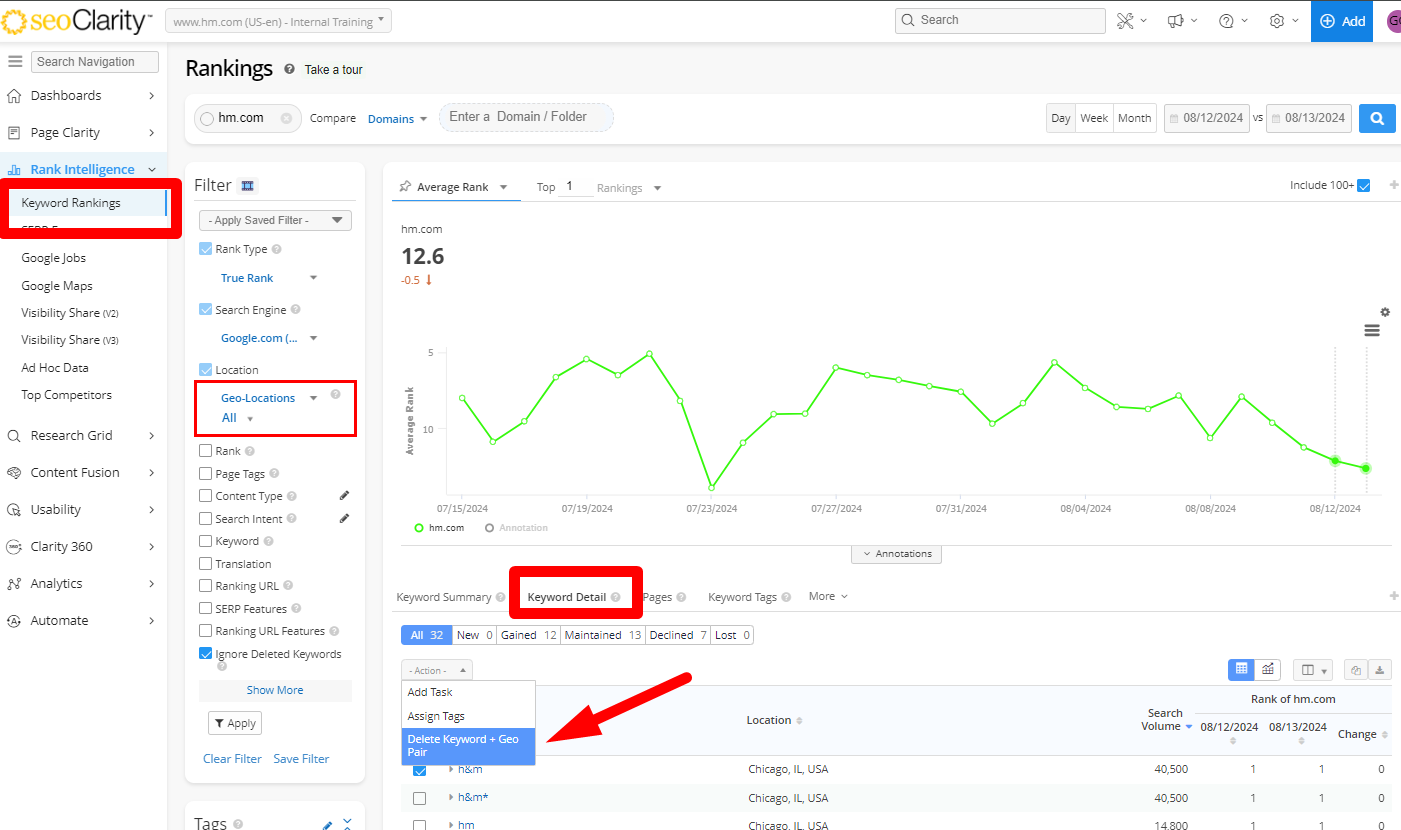
Task: Edit Search Intent with pencil icon
Action: click(344, 518)
